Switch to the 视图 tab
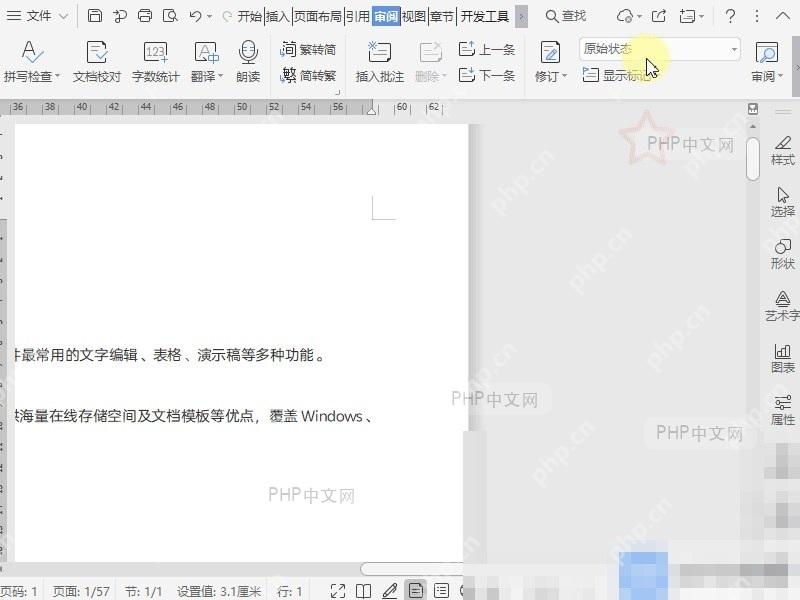800x600 pixels. click(414, 16)
